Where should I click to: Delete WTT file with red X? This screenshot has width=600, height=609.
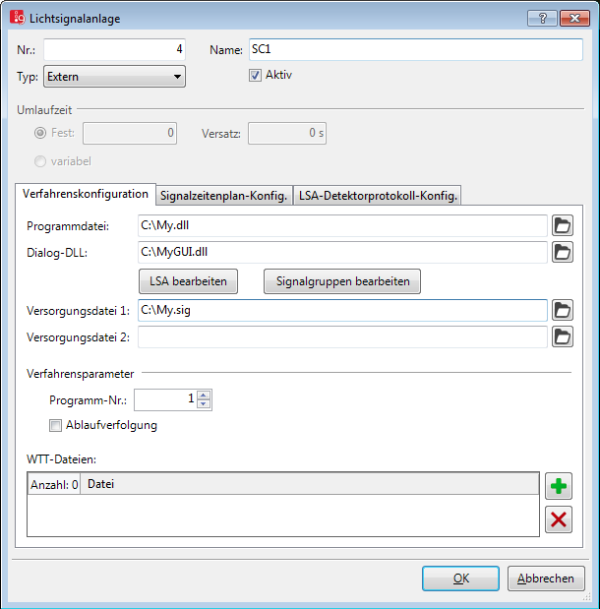(559, 519)
